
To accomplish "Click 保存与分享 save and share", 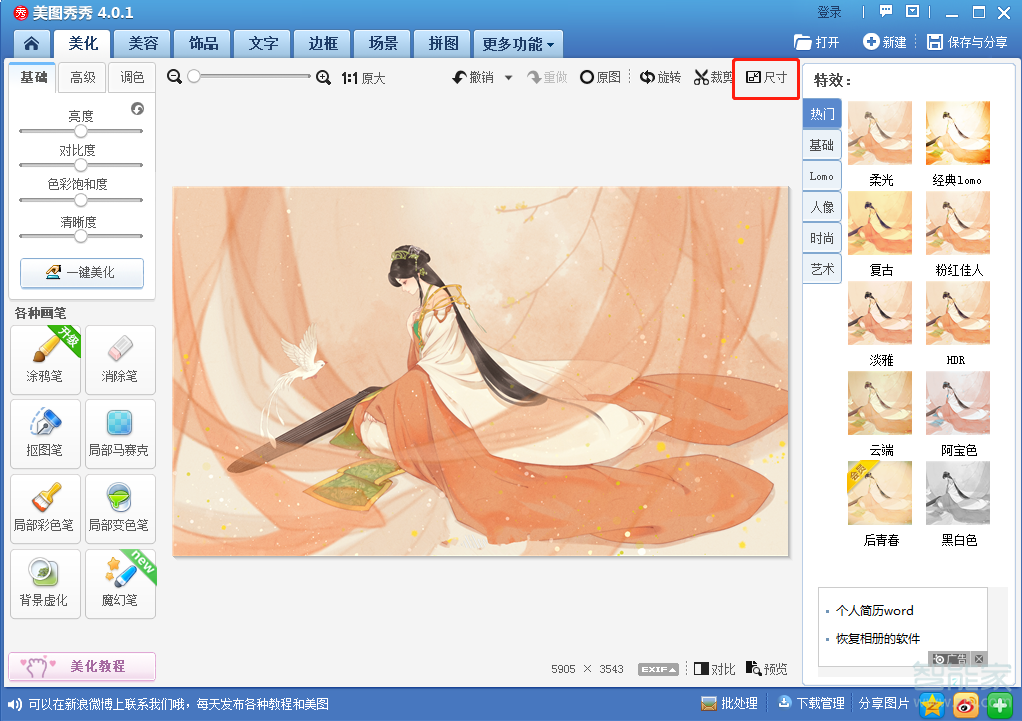I will pyautogui.click(x=967, y=42).
